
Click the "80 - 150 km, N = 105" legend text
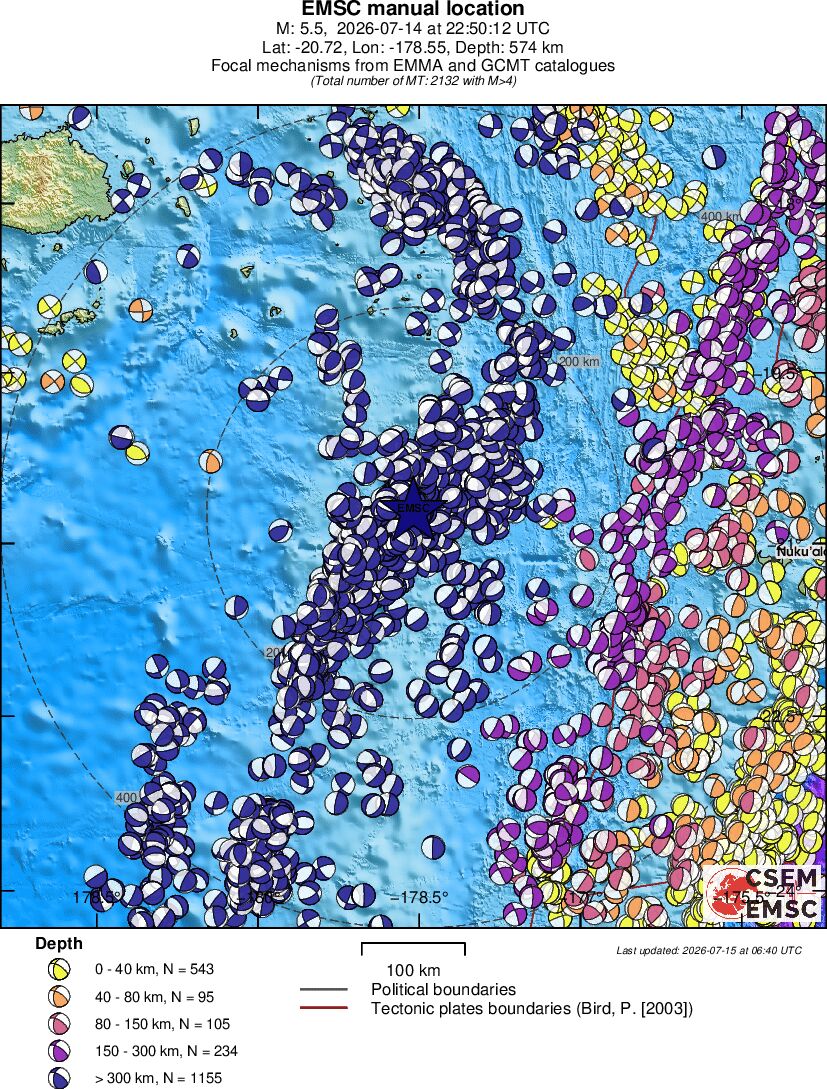click(x=162, y=1024)
